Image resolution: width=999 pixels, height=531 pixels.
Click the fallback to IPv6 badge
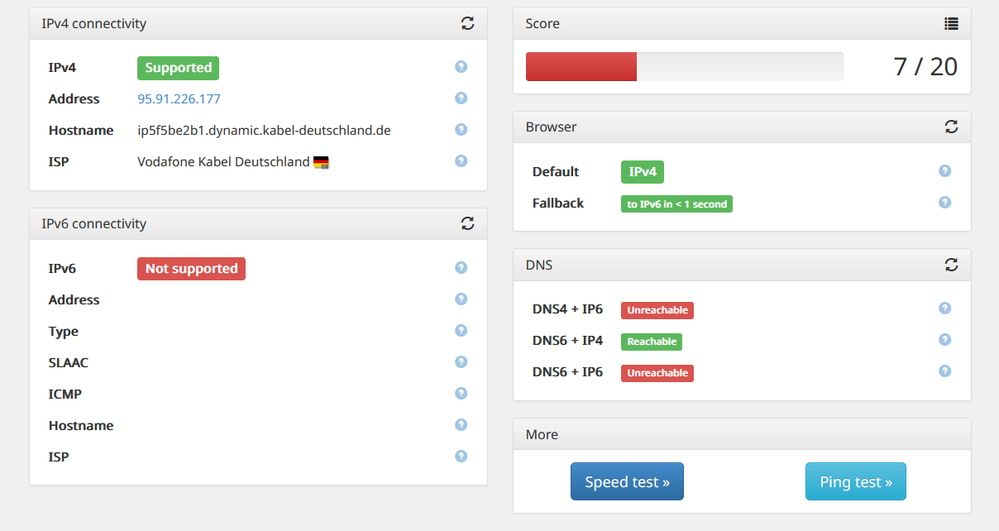[677, 204]
